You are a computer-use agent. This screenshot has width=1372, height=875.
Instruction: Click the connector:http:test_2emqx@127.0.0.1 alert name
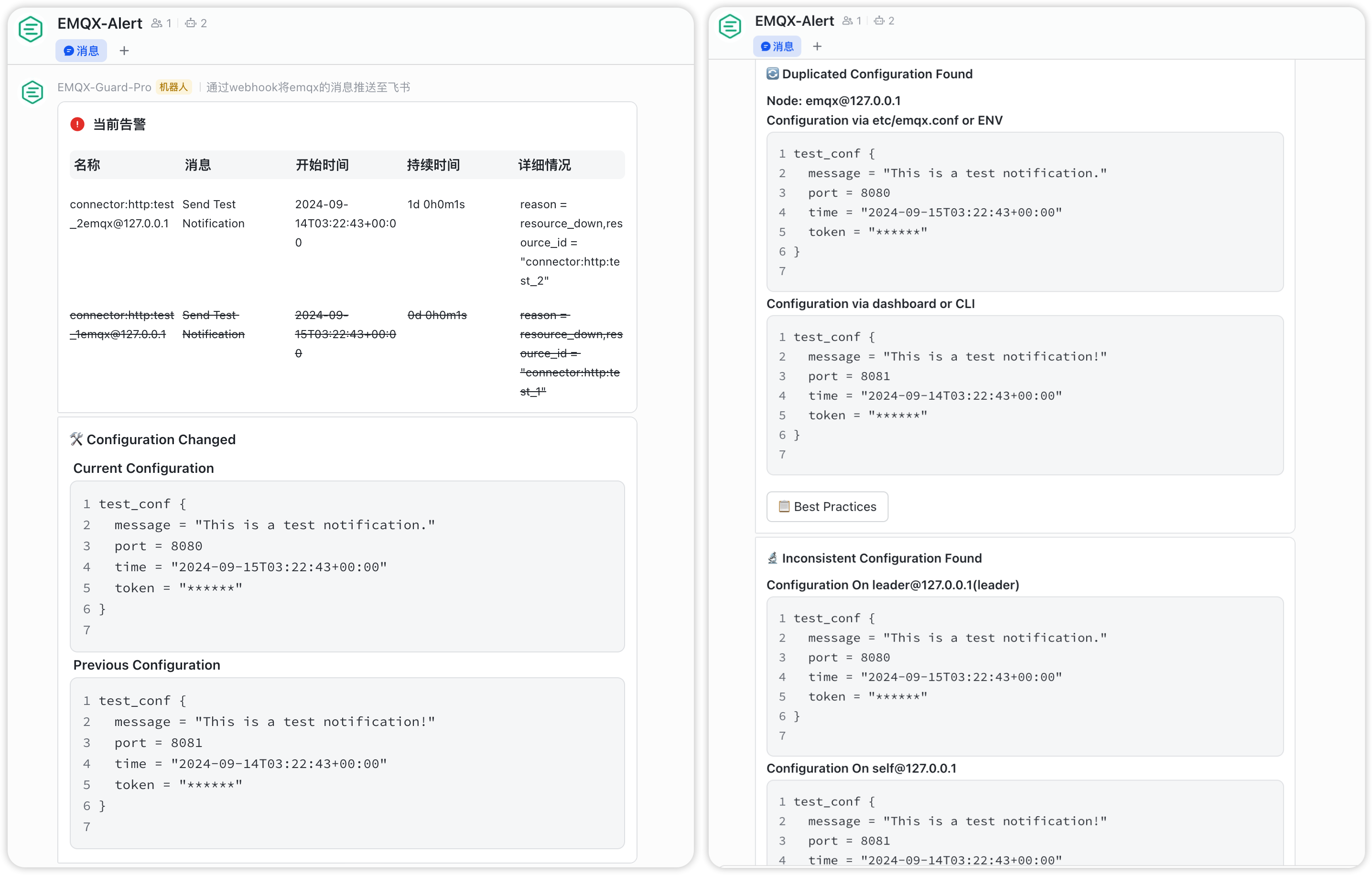tap(122, 213)
